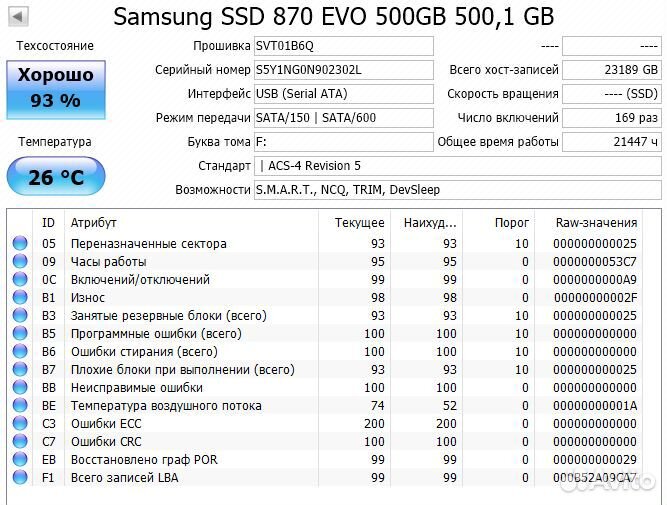Click status icon for Плохие блоки при выполнении
The image size is (667, 505).
point(20,369)
